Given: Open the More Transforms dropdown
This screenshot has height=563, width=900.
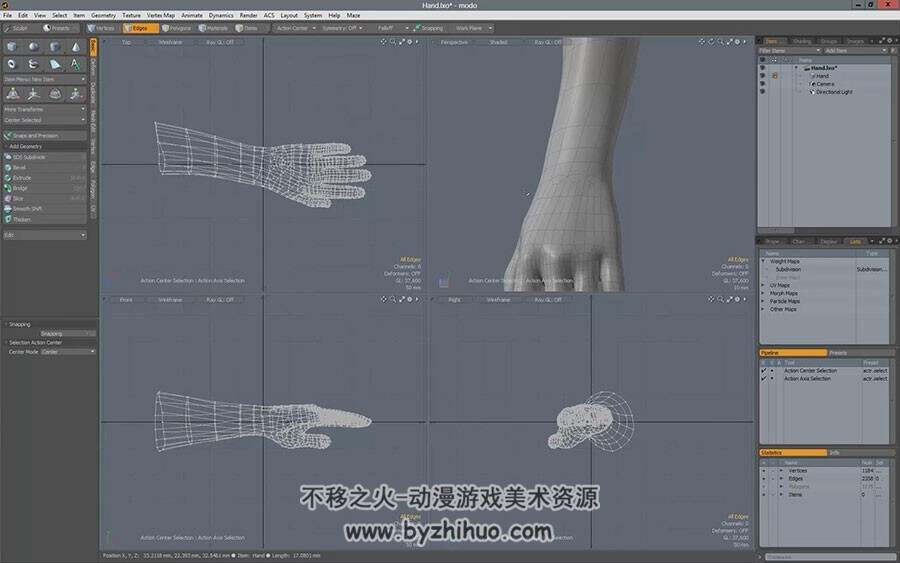Looking at the screenshot, I should click(45, 109).
